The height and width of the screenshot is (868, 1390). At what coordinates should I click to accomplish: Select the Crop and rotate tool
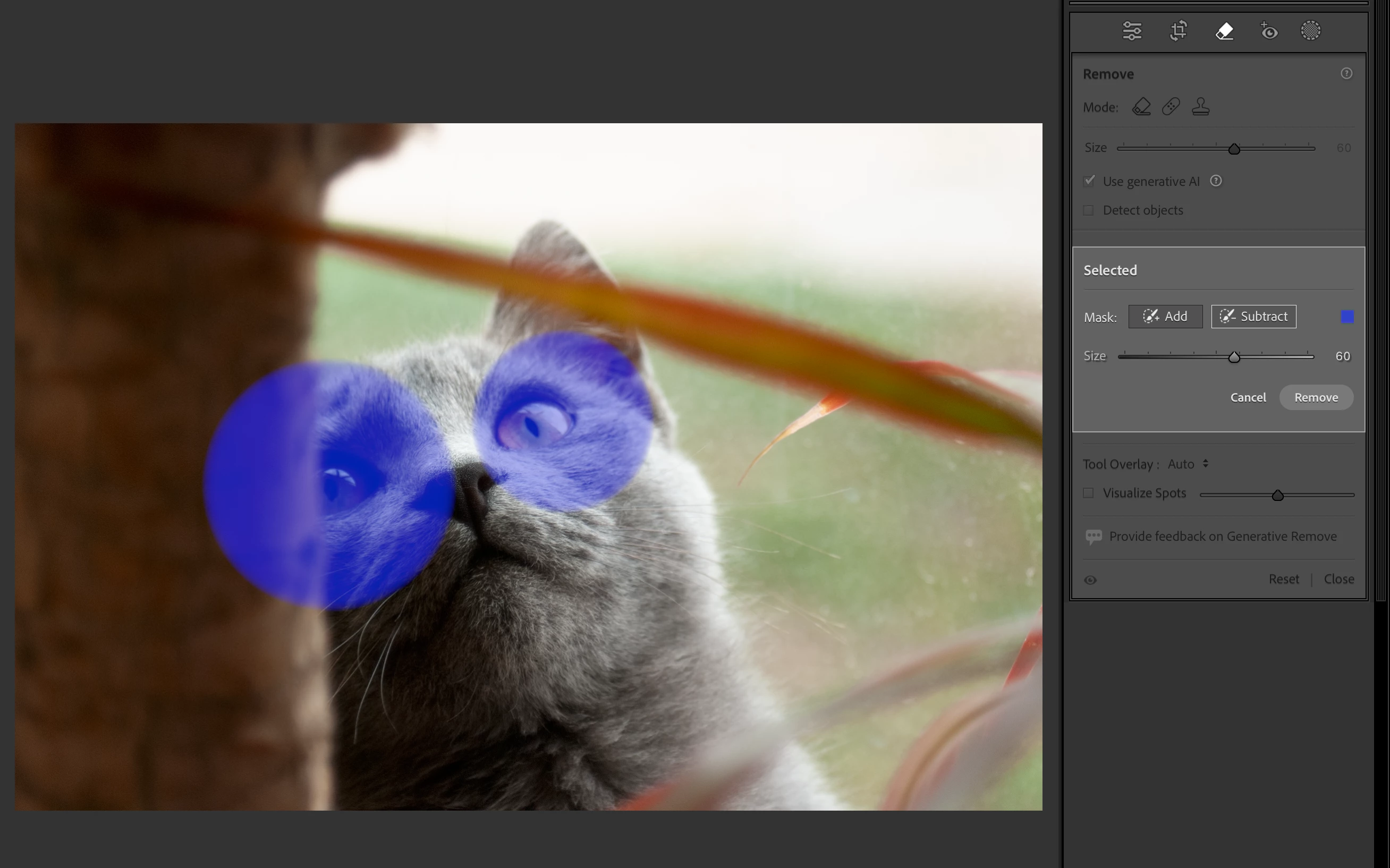pyautogui.click(x=1178, y=31)
